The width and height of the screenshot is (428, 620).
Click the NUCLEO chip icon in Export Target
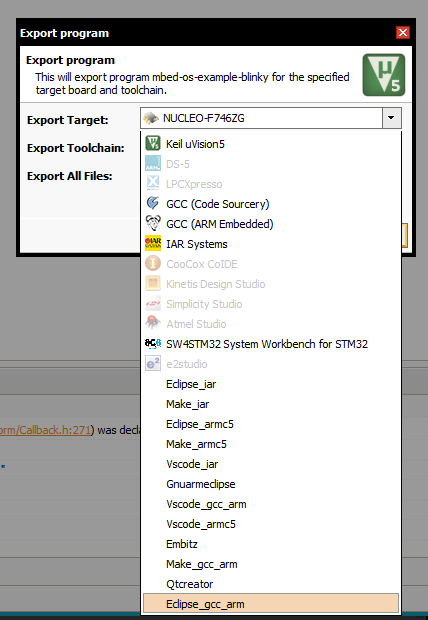click(x=151, y=118)
